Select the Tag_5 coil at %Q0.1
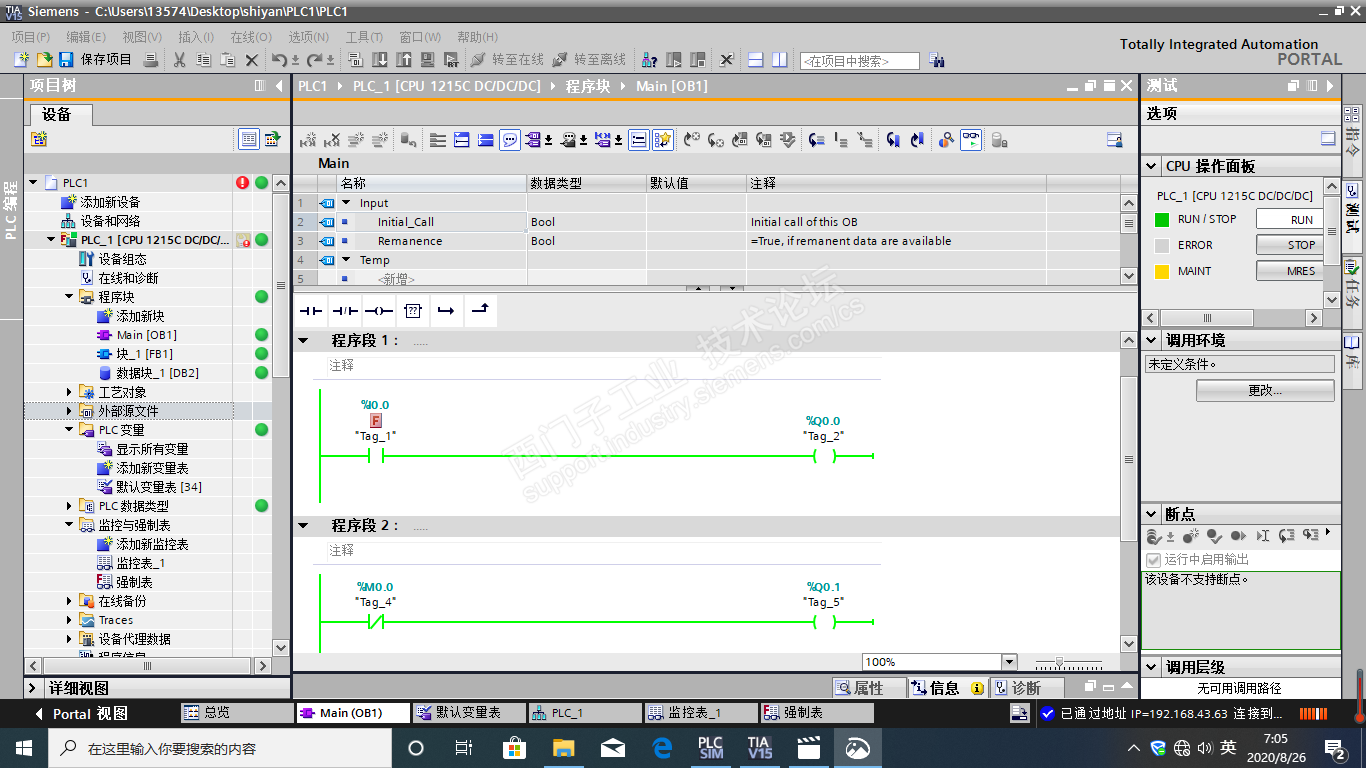 coord(824,622)
